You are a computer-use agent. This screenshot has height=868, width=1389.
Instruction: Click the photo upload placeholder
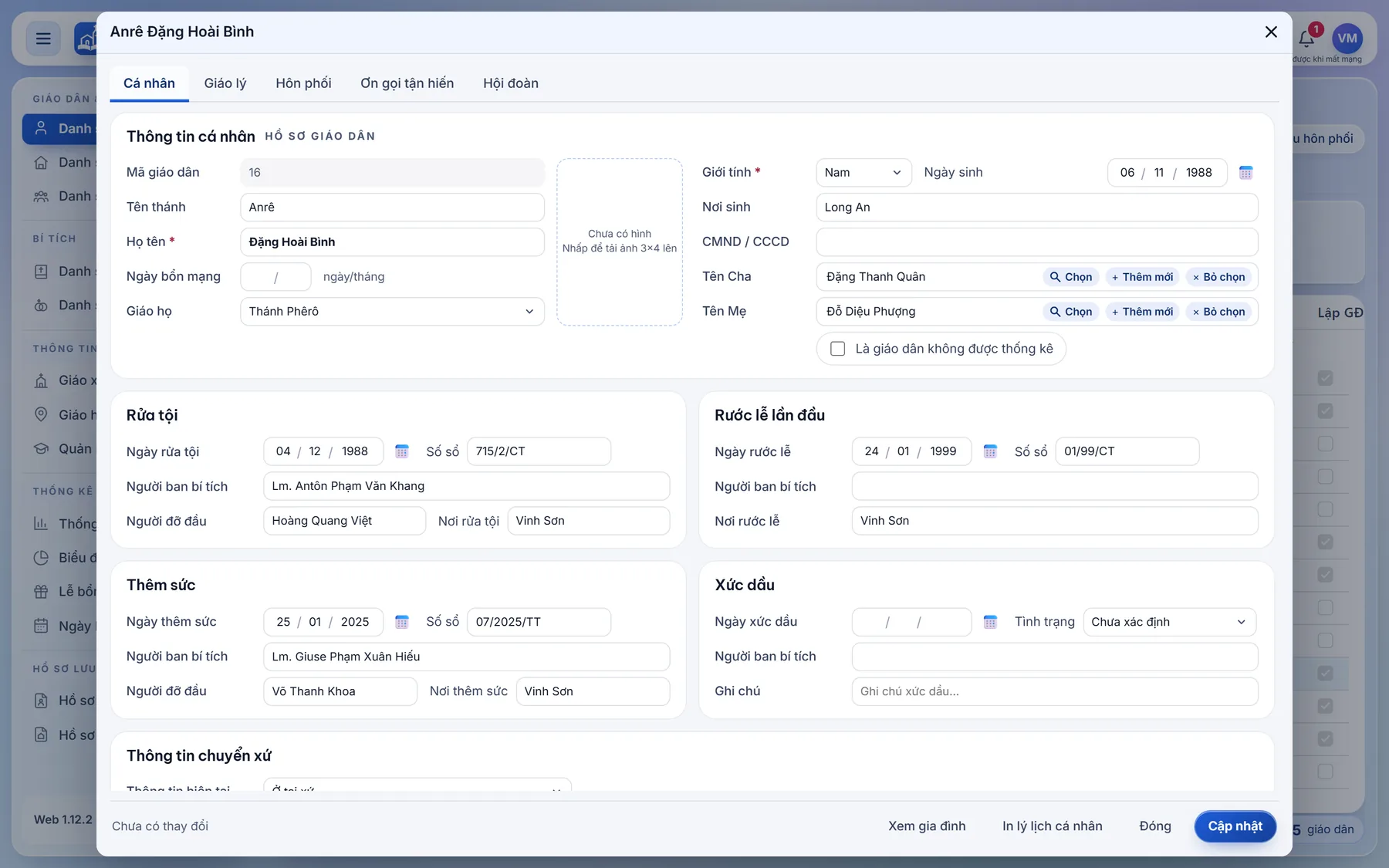point(620,241)
